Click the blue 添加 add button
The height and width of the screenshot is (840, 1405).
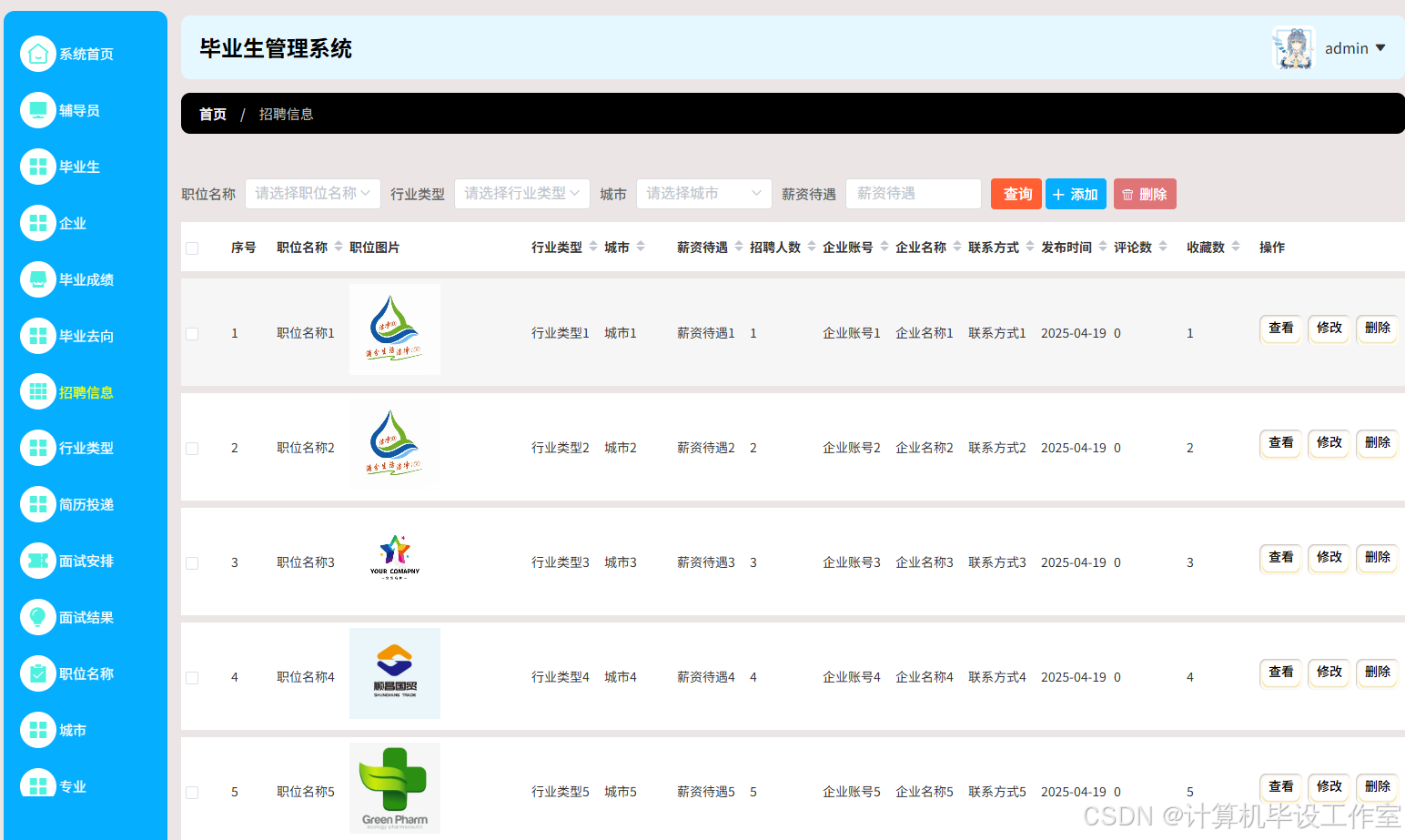[x=1076, y=194]
